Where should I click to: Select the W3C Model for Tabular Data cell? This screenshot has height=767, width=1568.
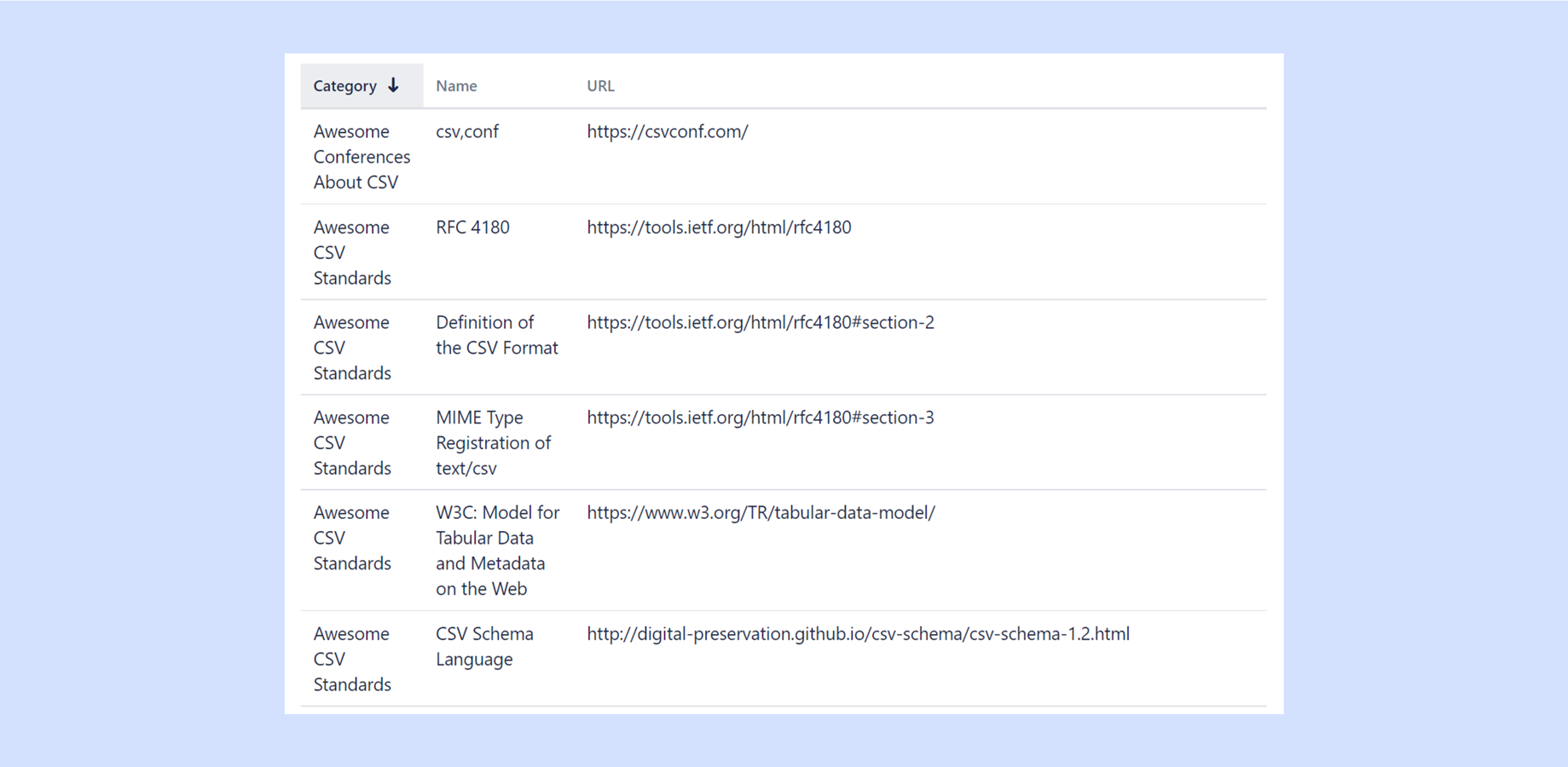(497, 551)
